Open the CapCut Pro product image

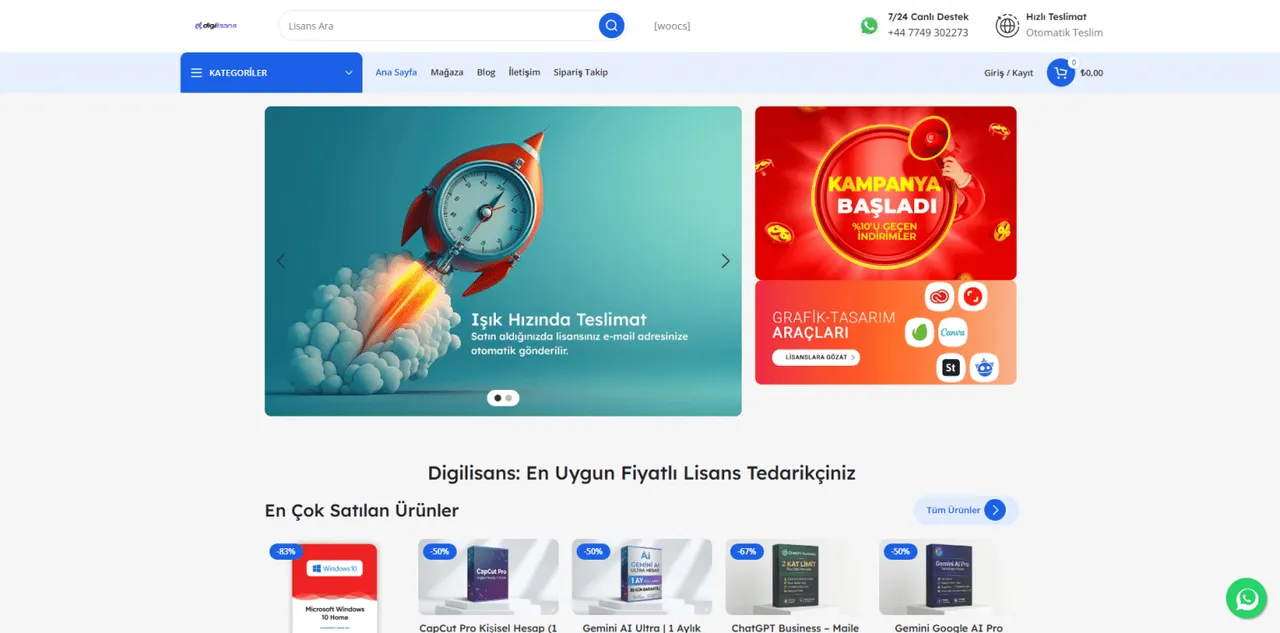click(x=488, y=577)
